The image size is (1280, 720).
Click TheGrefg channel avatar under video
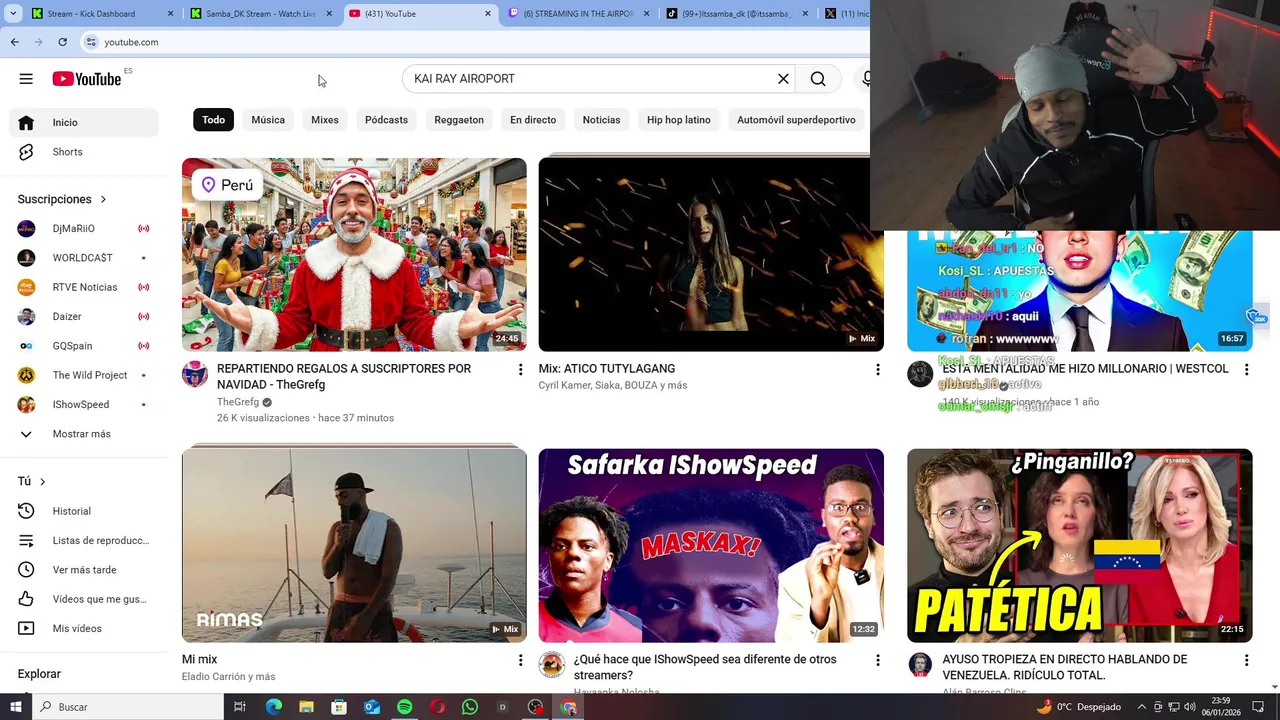[x=194, y=375]
